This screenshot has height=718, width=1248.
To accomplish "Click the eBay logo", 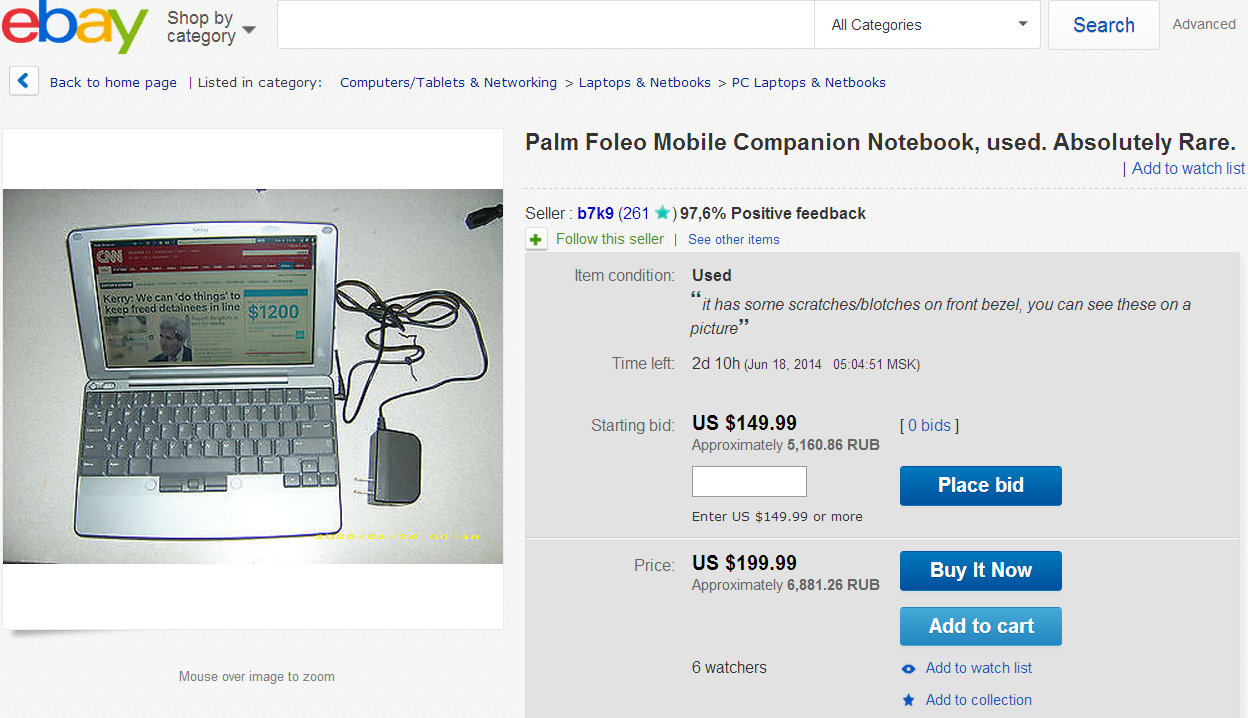I will 74,27.
